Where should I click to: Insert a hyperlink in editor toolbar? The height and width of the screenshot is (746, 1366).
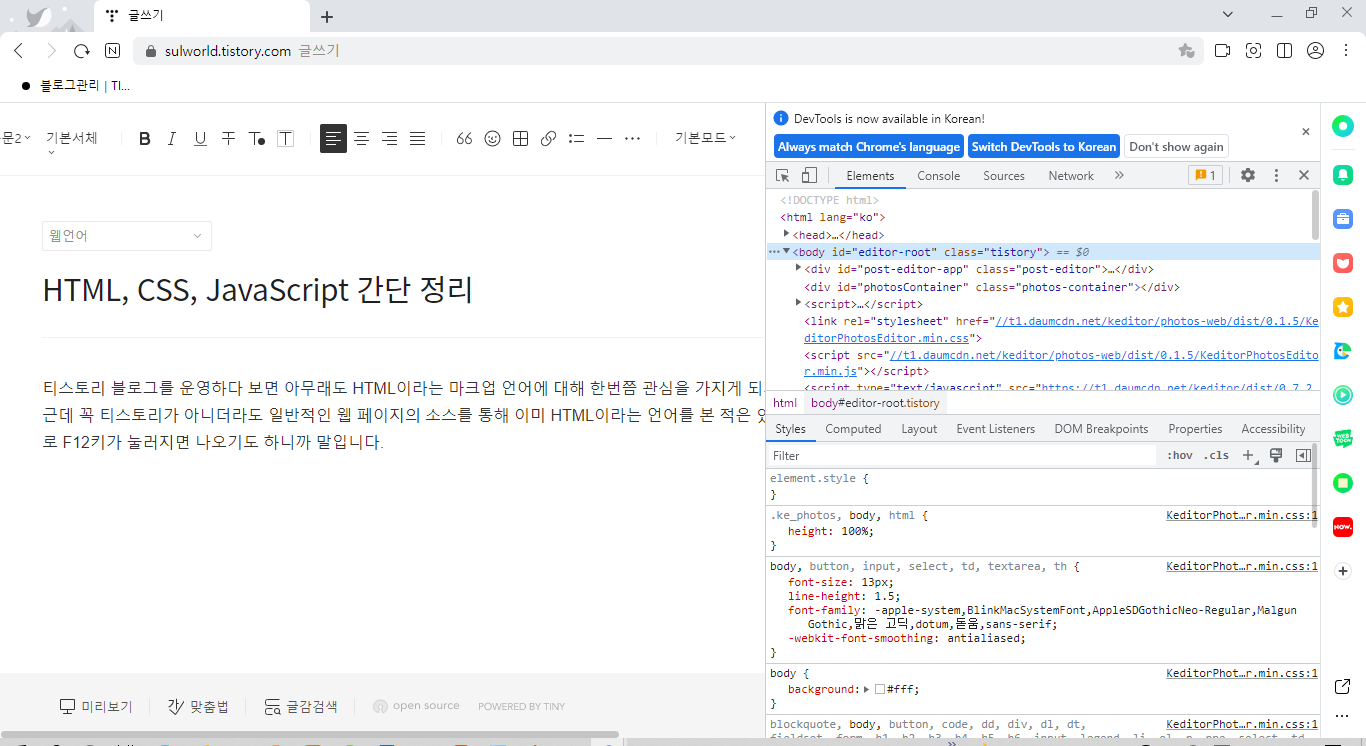[548, 139]
